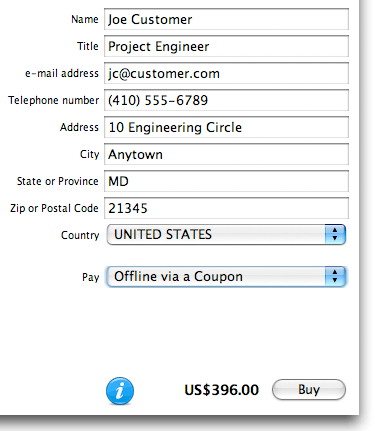Click the Pay dropdown's blue arrow stepper
Viewport: 375px width, 431px height.
click(335, 276)
